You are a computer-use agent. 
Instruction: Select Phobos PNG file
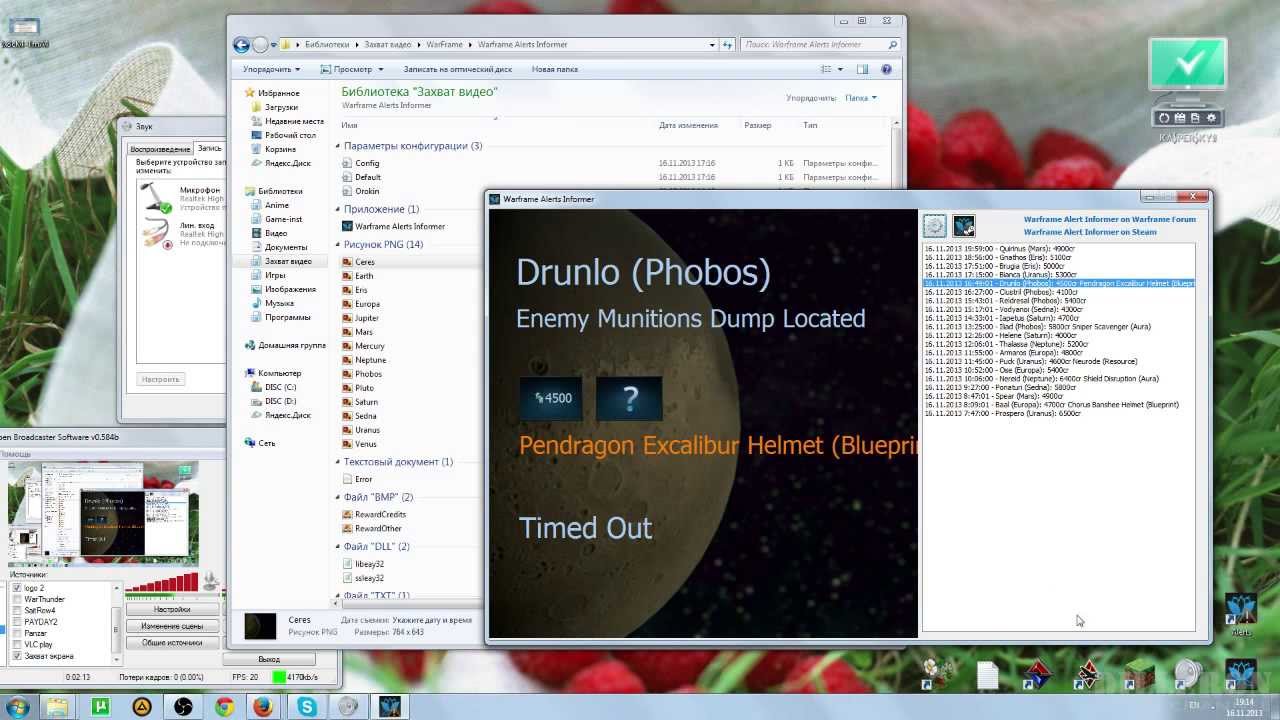pyautogui.click(x=361, y=374)
